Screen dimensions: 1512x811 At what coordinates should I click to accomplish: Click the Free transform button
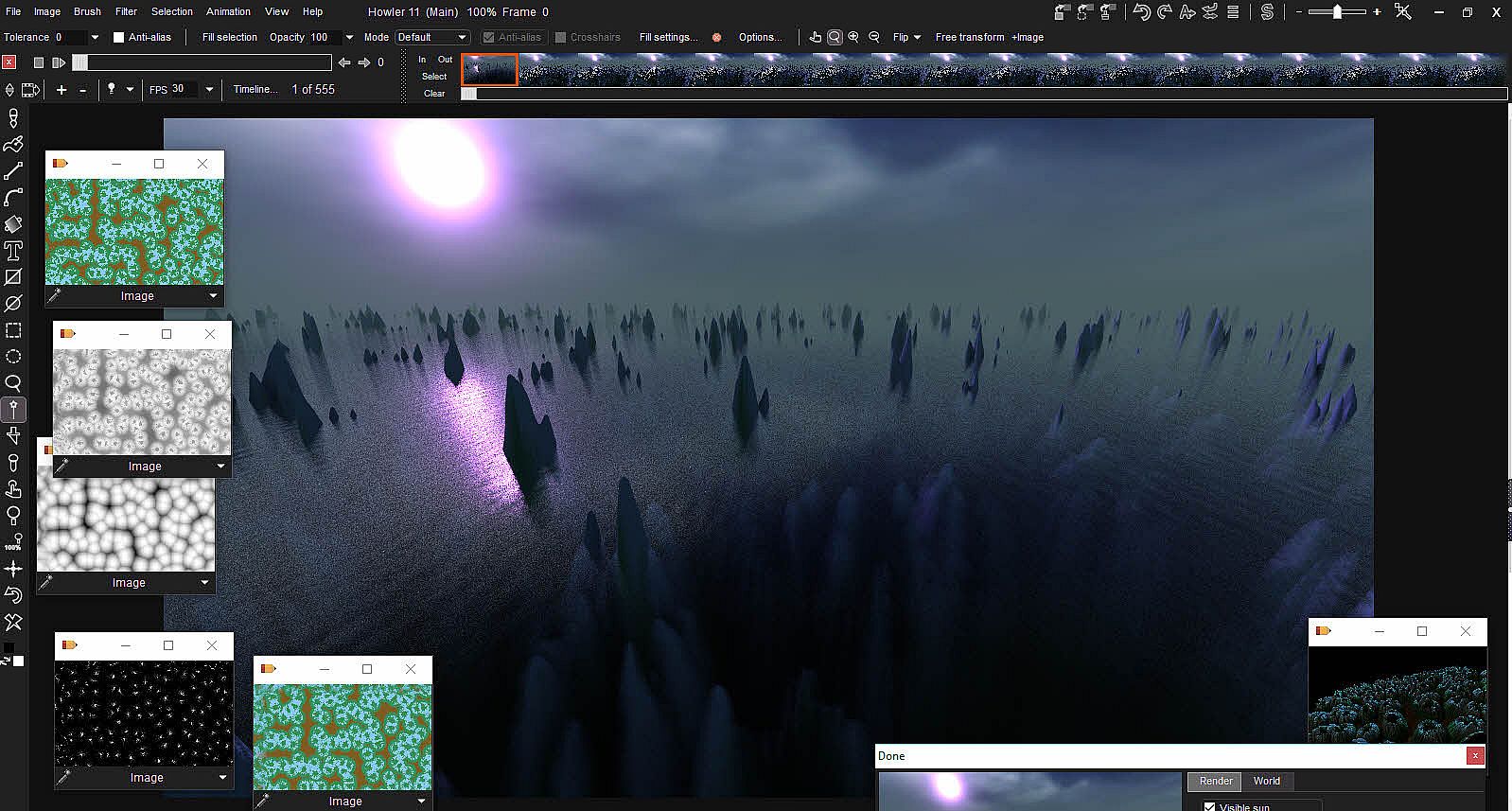point(970,37)
